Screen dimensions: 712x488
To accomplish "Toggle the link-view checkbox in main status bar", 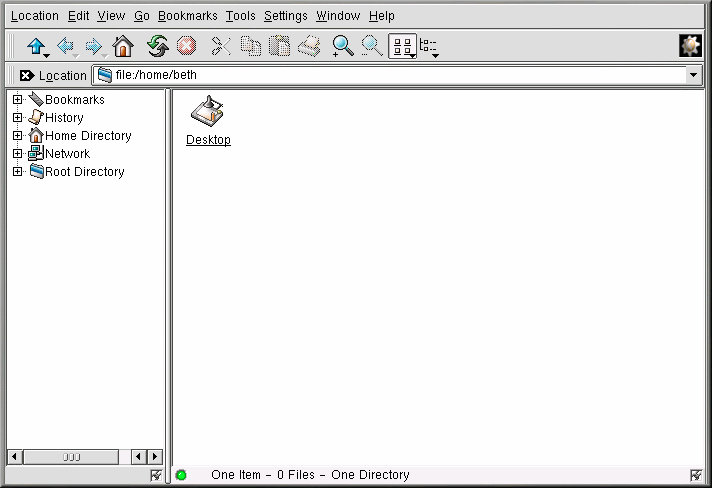I will pyautogui.click(x=696, y=475).
